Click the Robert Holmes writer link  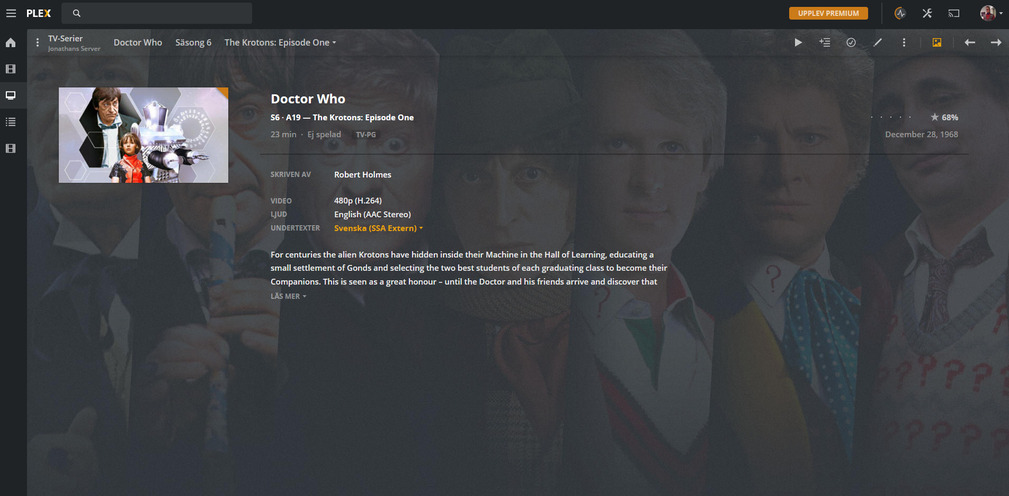362,174
